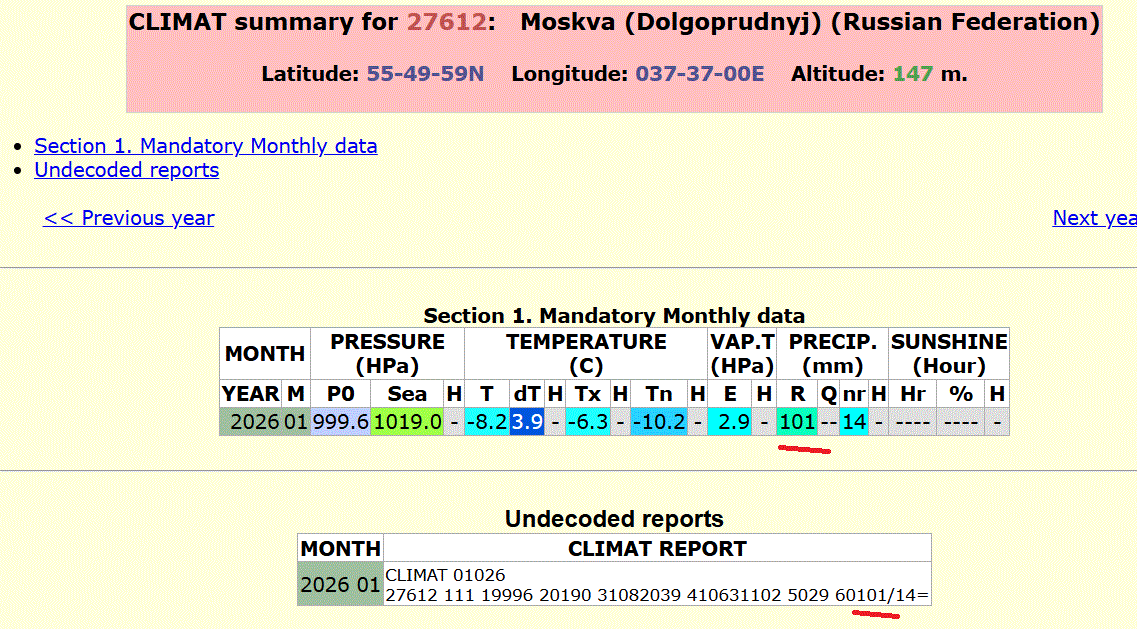Jump to the 'Undecoded reports' bulleted link
The image size is (1137, 629).
[x=126, y=170]
